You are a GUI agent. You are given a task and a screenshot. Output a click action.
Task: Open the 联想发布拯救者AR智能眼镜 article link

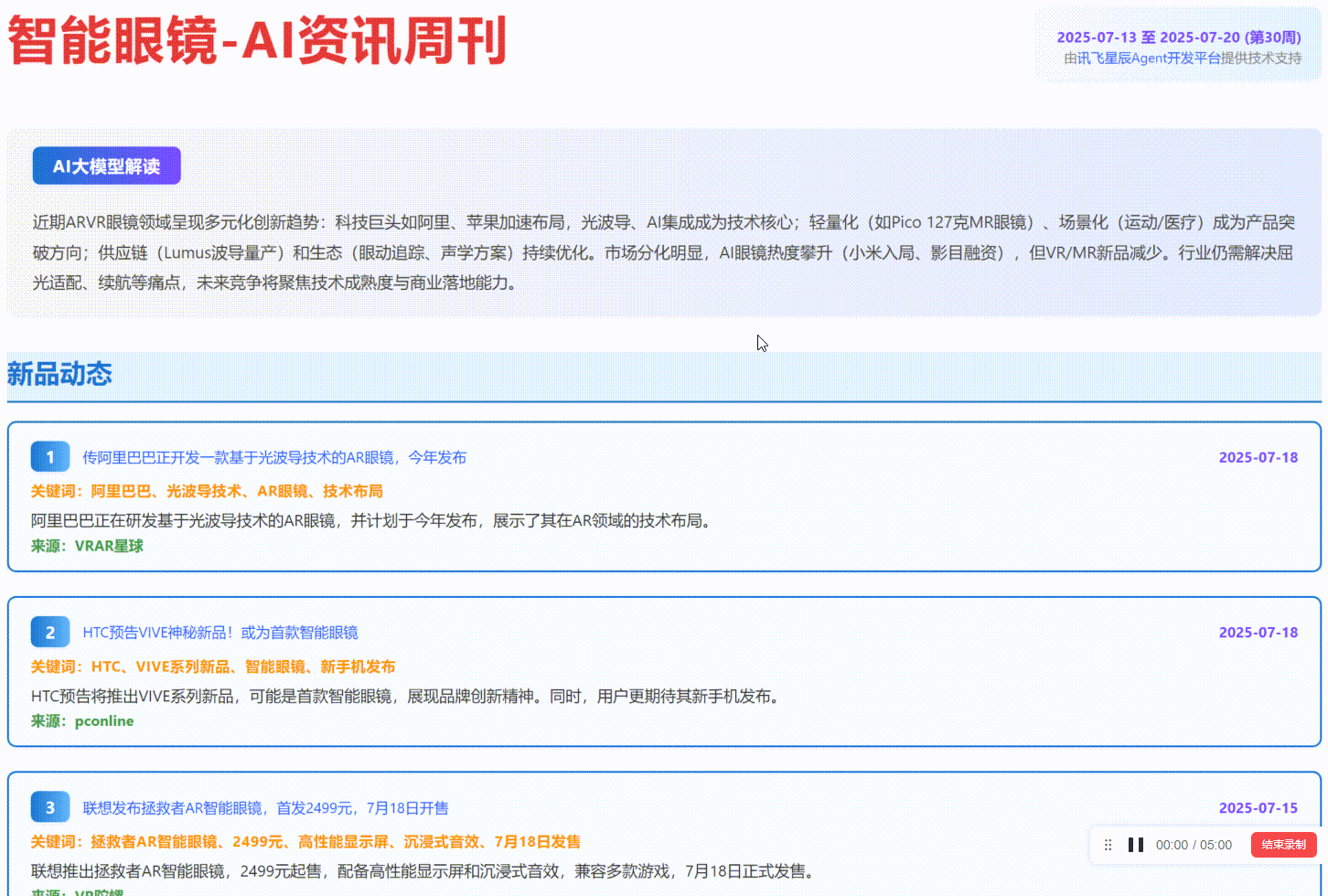(265, 808)
